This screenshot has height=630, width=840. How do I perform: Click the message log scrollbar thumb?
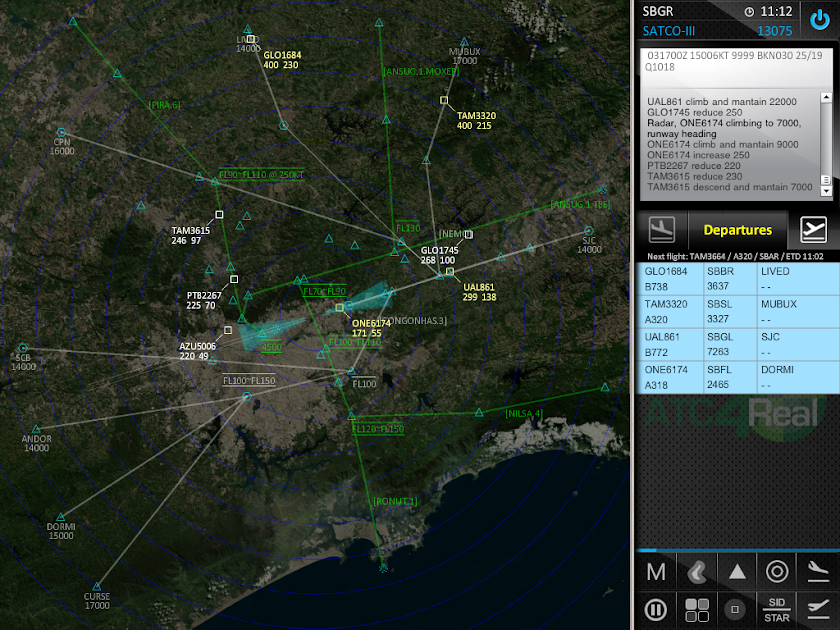[826, 180]
